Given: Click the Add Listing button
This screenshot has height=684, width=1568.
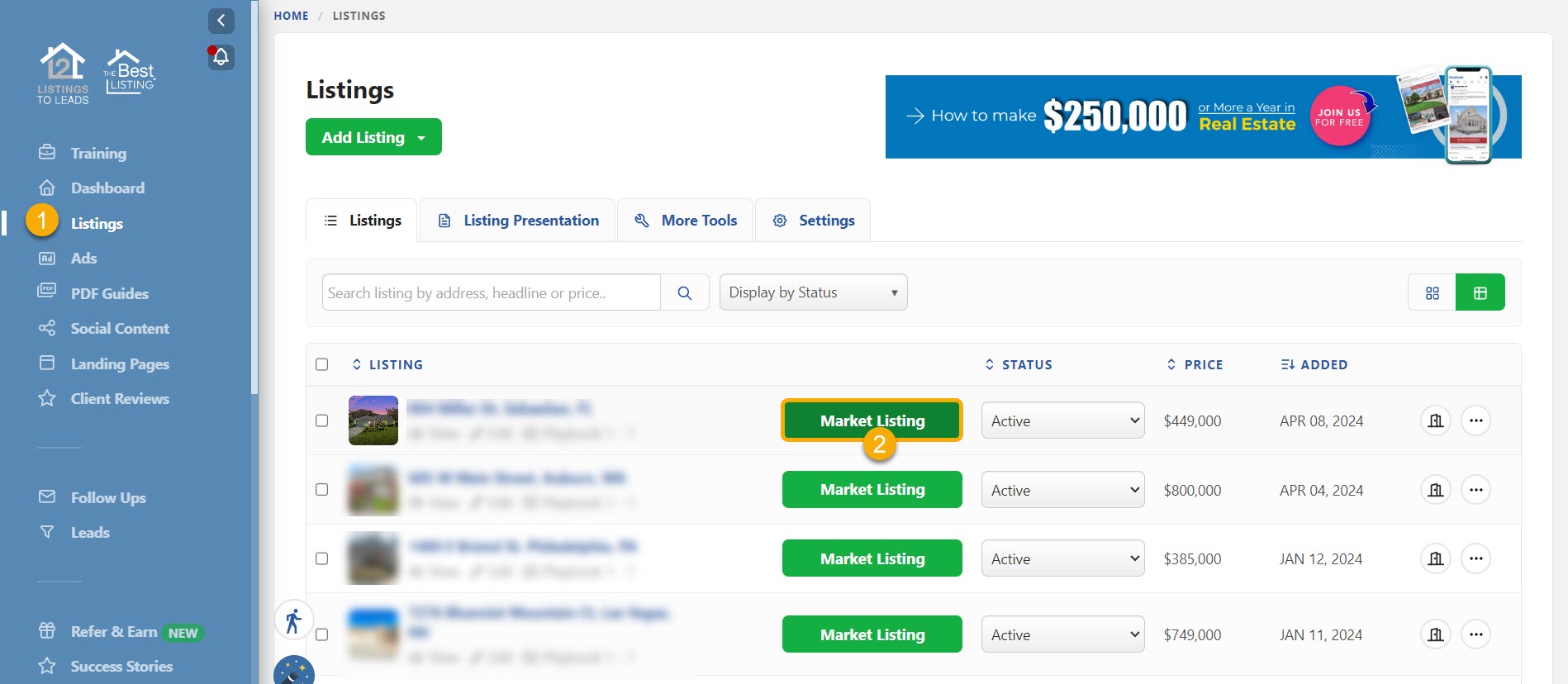Looking at the screenshot, I should pos(373,137).
